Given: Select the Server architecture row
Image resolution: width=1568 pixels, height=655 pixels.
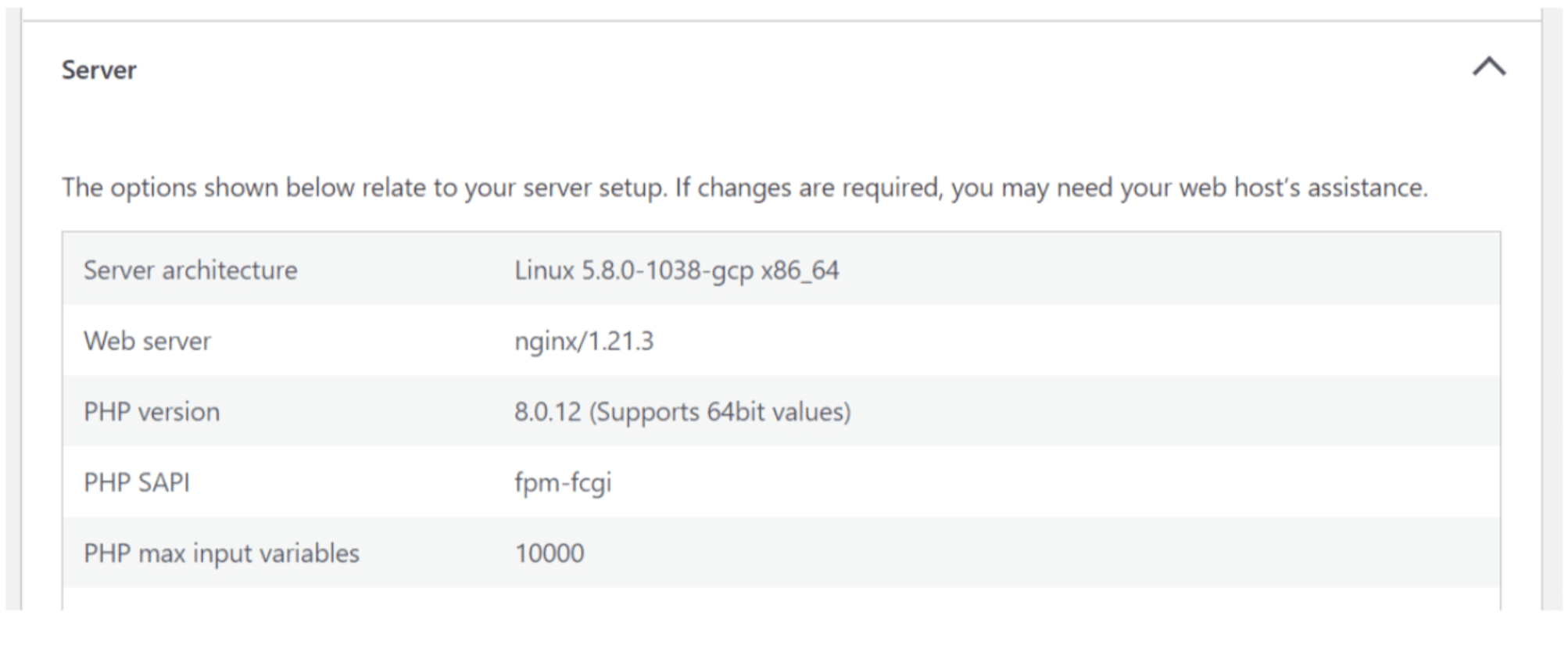Looking at the screenshot, I should tap(191, 270).
